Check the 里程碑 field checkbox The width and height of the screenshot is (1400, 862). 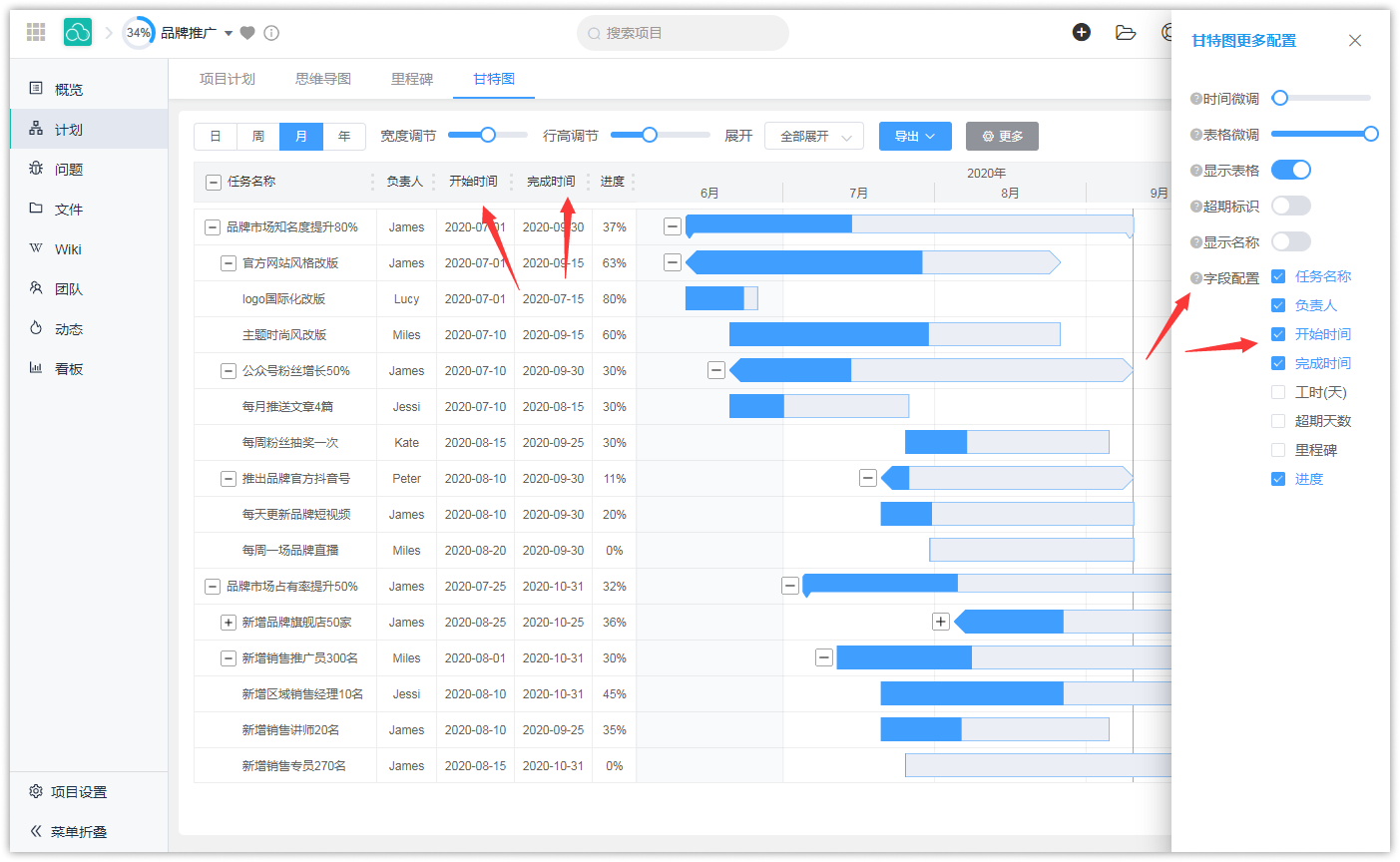point(1278,450)
